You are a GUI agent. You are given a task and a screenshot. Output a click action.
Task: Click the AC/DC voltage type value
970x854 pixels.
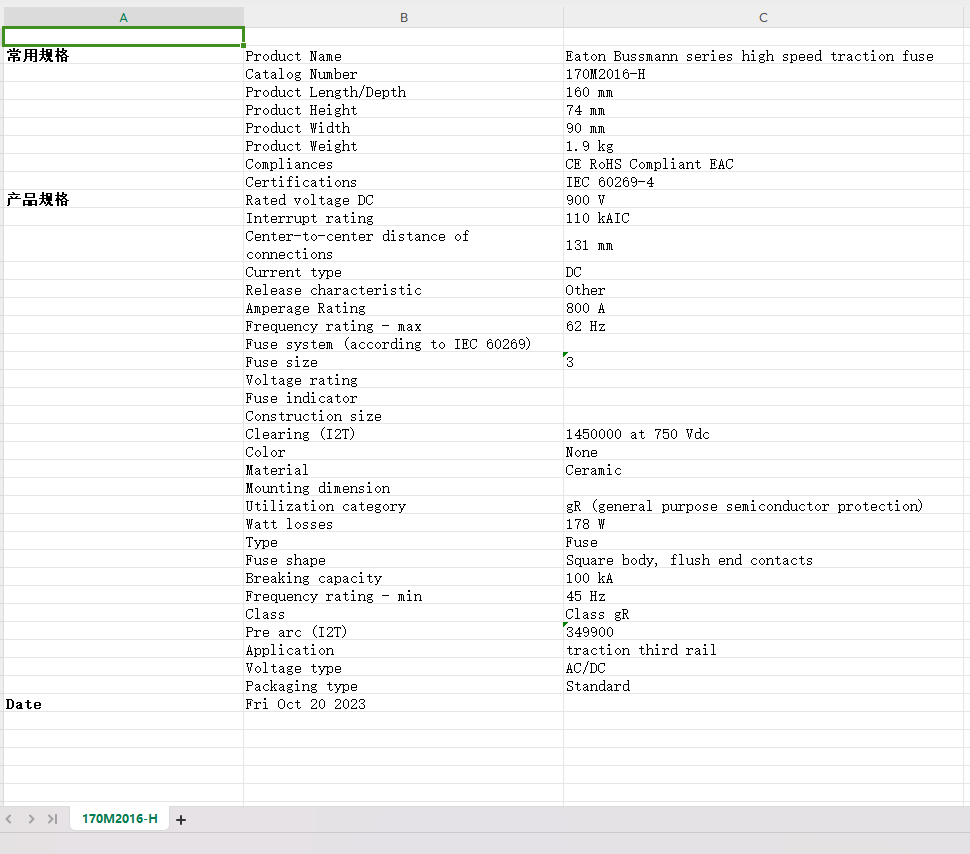(x=763, y=667)
